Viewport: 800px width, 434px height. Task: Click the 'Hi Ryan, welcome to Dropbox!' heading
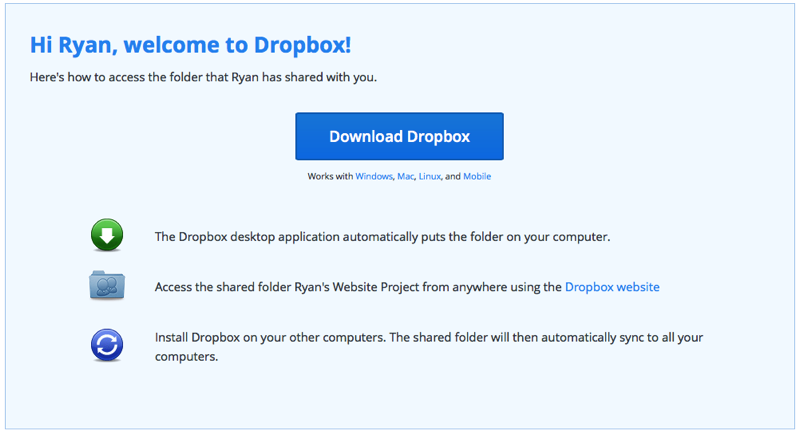click(x=190, y=45)
